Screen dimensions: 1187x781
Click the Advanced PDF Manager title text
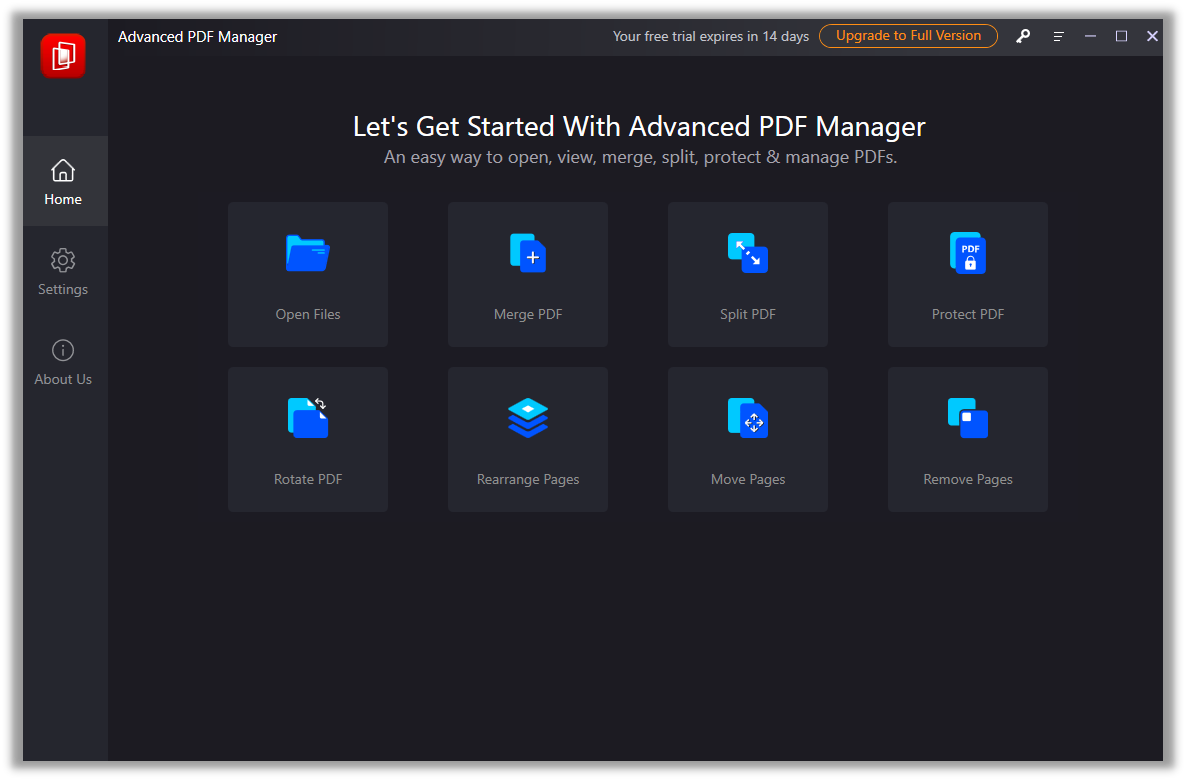[x=198, y=36]
